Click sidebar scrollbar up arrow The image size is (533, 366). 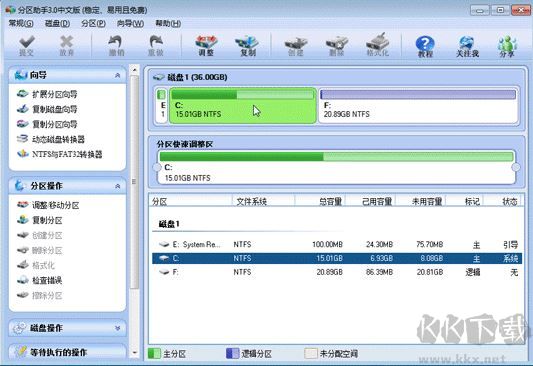(135, 70)
